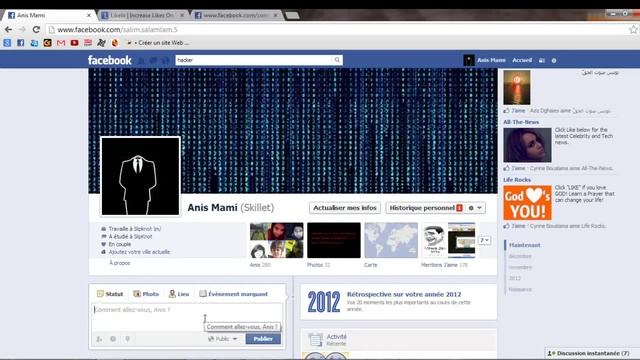Click 'Travaille à Slipknot' info line

(135, 229)
